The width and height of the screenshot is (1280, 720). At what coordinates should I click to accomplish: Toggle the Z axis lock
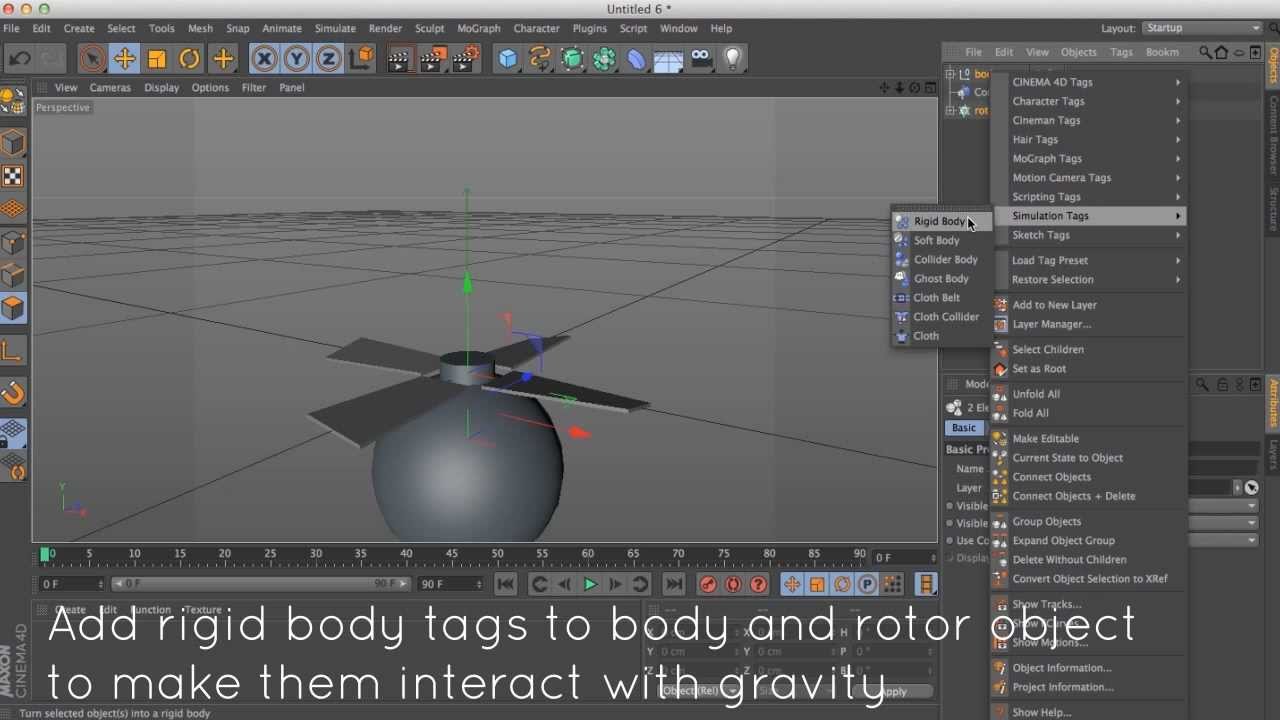point(329,59)
